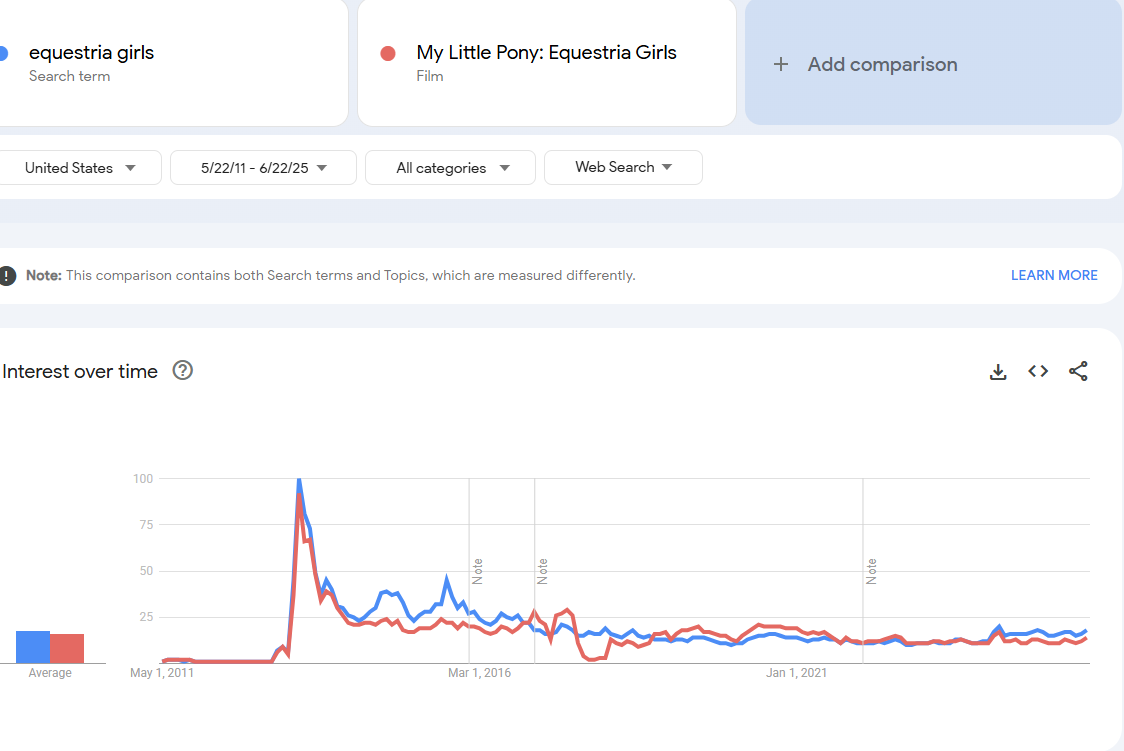Open the United States region dropdown
The height and width of the screenshot is (751, 1124).
(80, 168)
